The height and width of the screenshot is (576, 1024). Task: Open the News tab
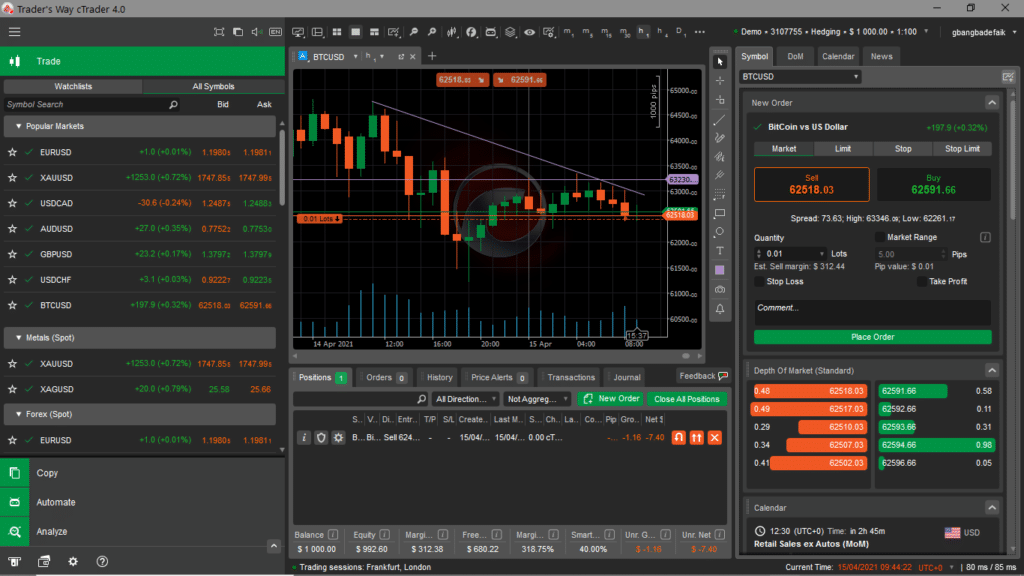(881, 56)
